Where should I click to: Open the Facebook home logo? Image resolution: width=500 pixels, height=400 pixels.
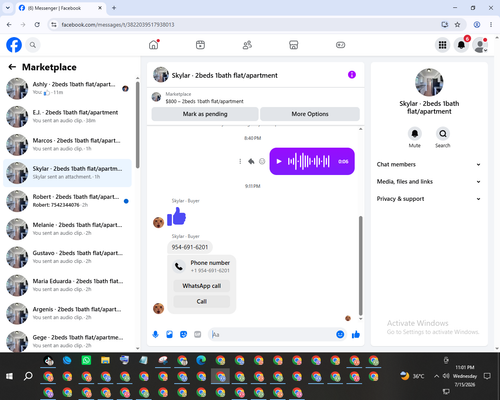coord(14,45)
